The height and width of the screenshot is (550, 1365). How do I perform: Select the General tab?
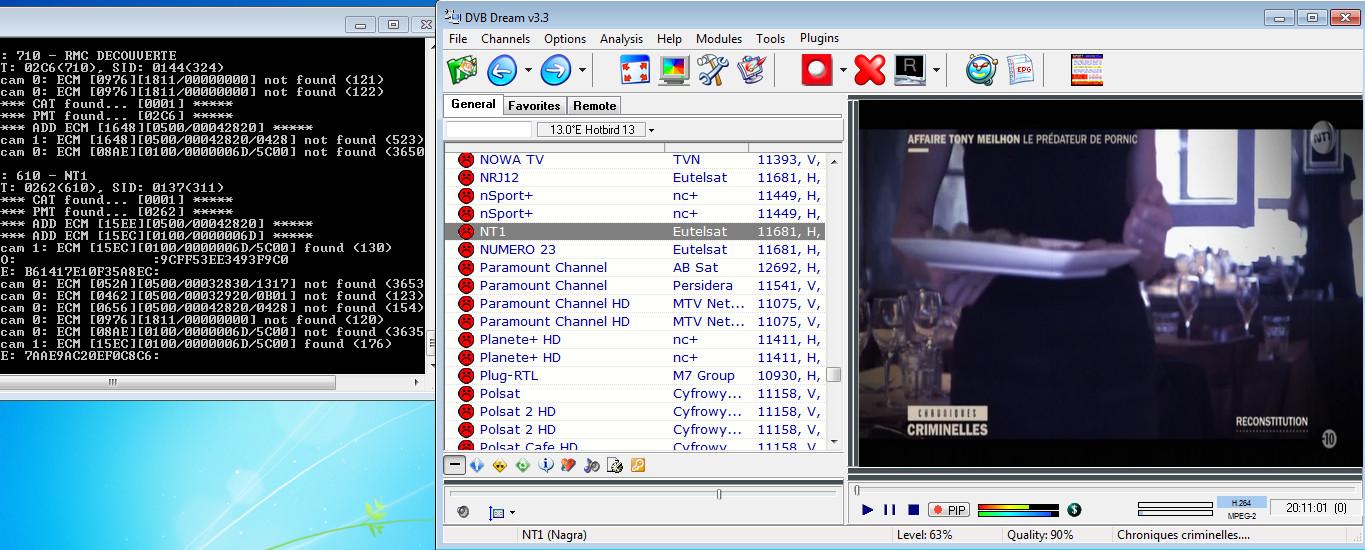coord(473,104)
